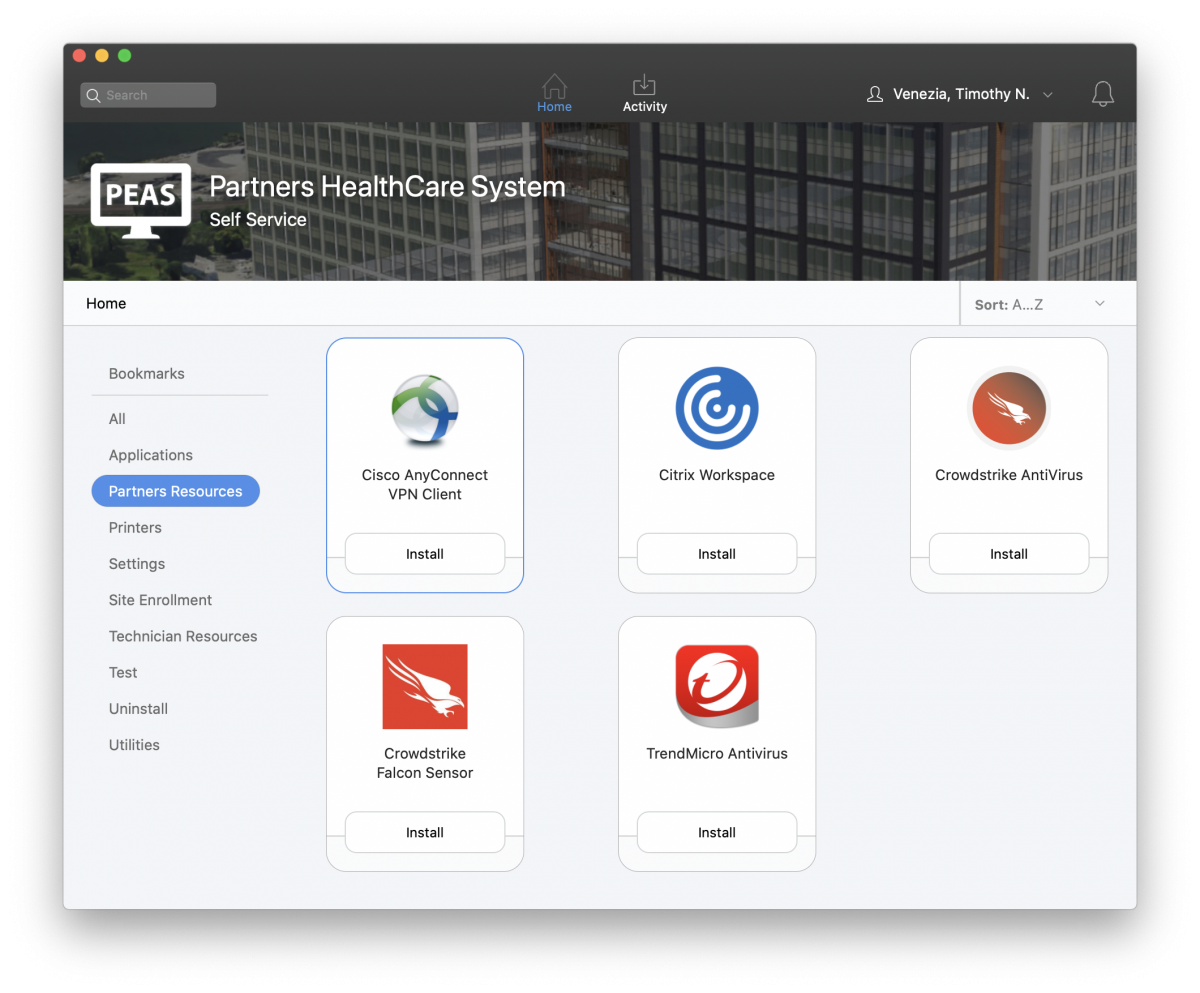Maximize window with green button
Viewport: 1200px width, 993px height.
point(125,56)
